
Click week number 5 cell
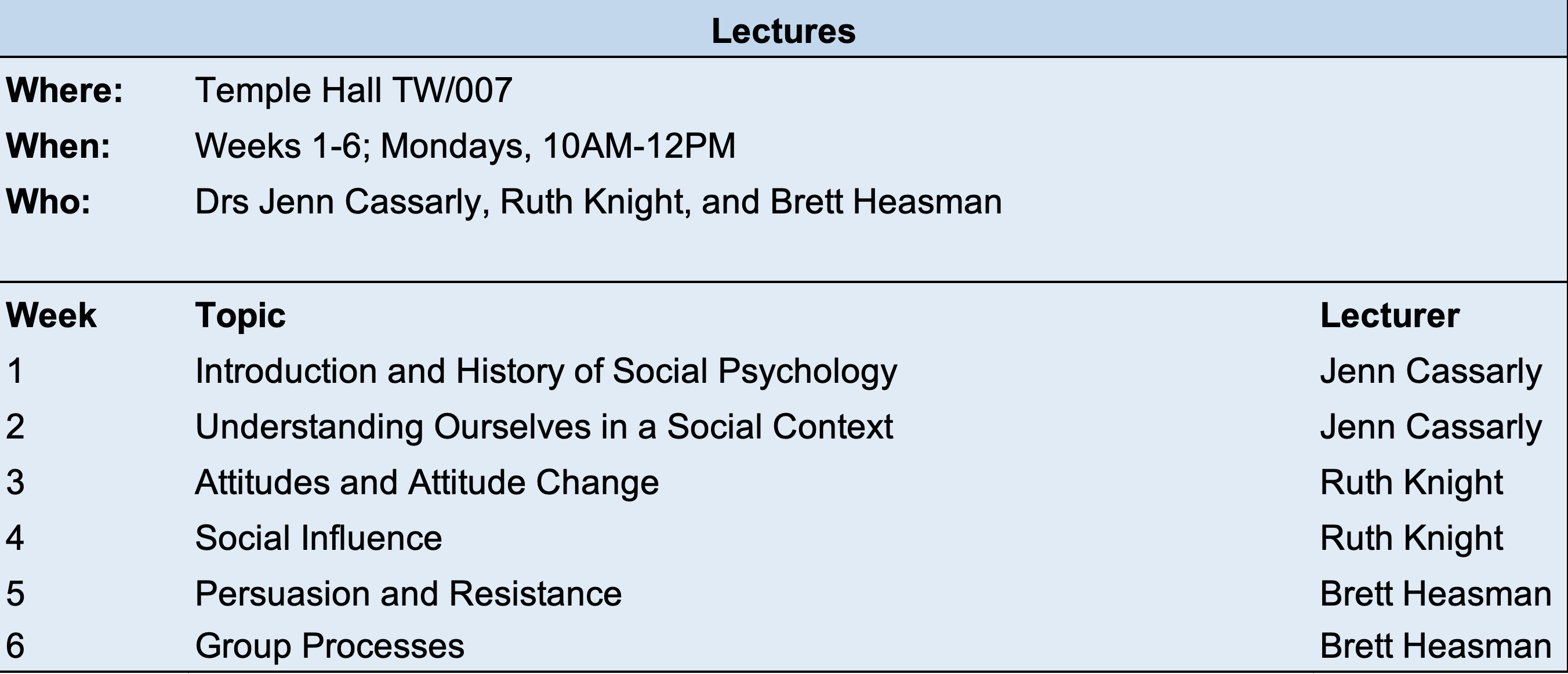click(15, 593)
